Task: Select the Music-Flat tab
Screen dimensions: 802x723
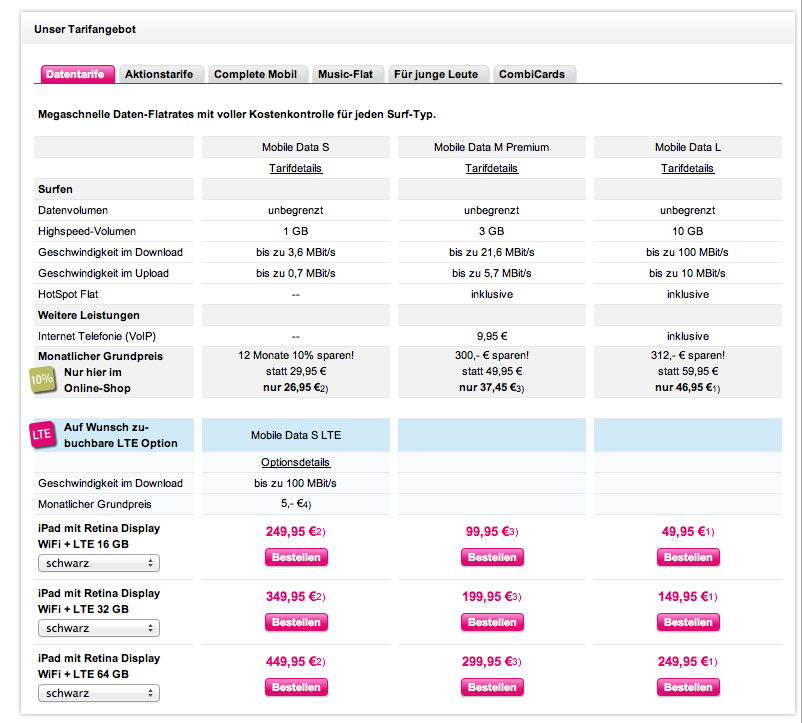Action: click(x=345, y=74)
